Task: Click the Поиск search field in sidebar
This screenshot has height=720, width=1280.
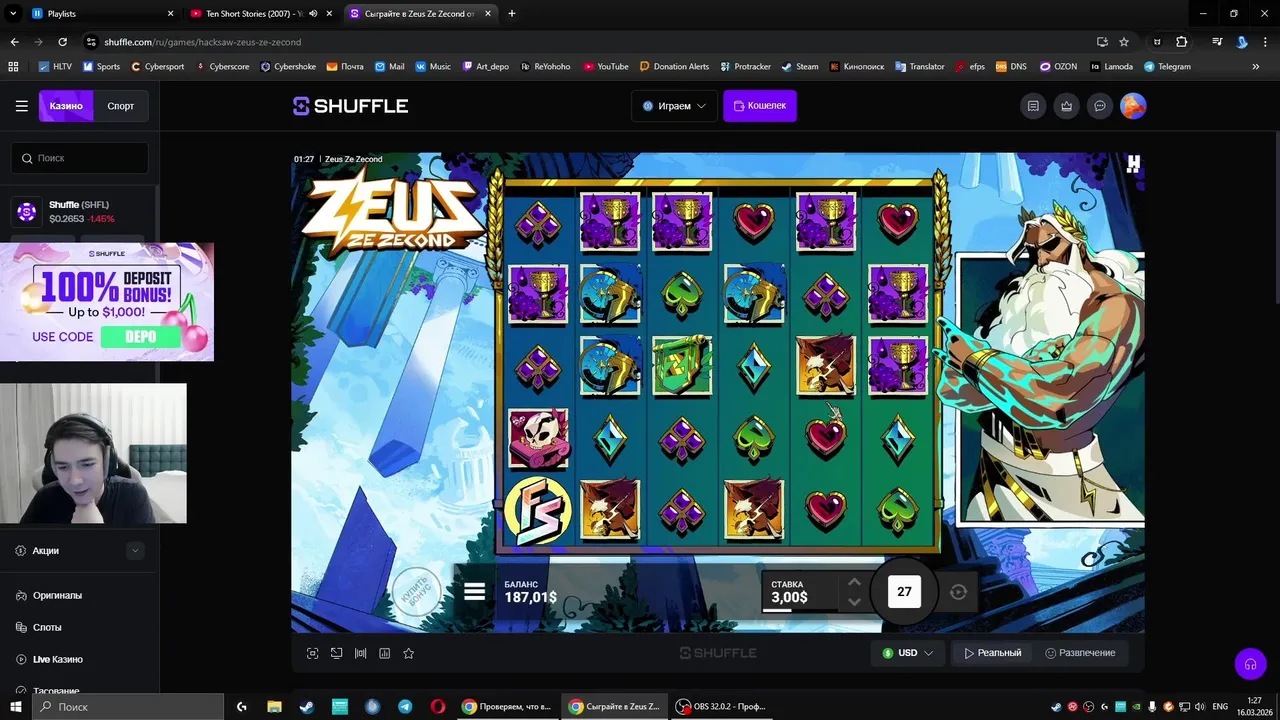Action: coord(80,158)
